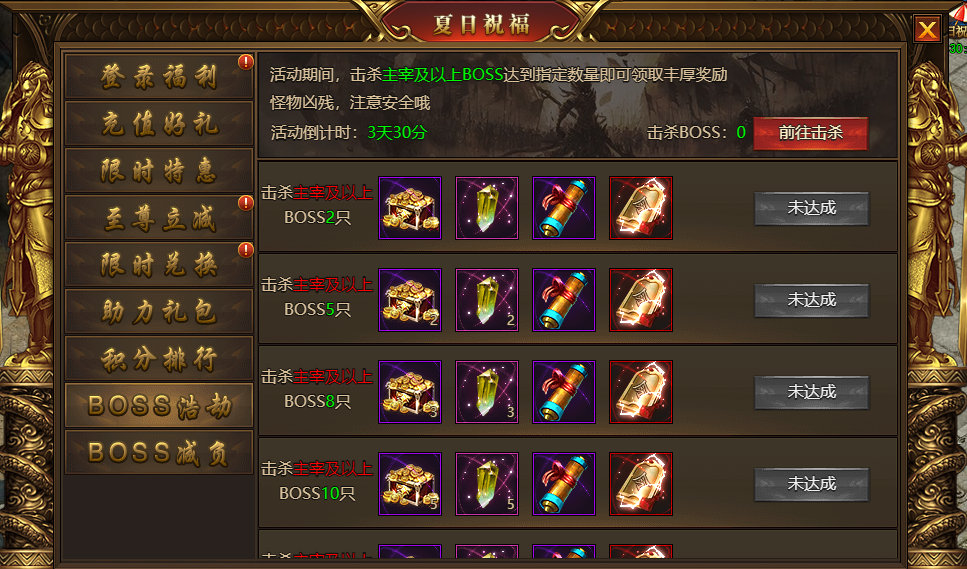Screen dimensions: 967x569
Task: Select the yellow crystal in BOSS5只 row
Action: pos(487,300)
